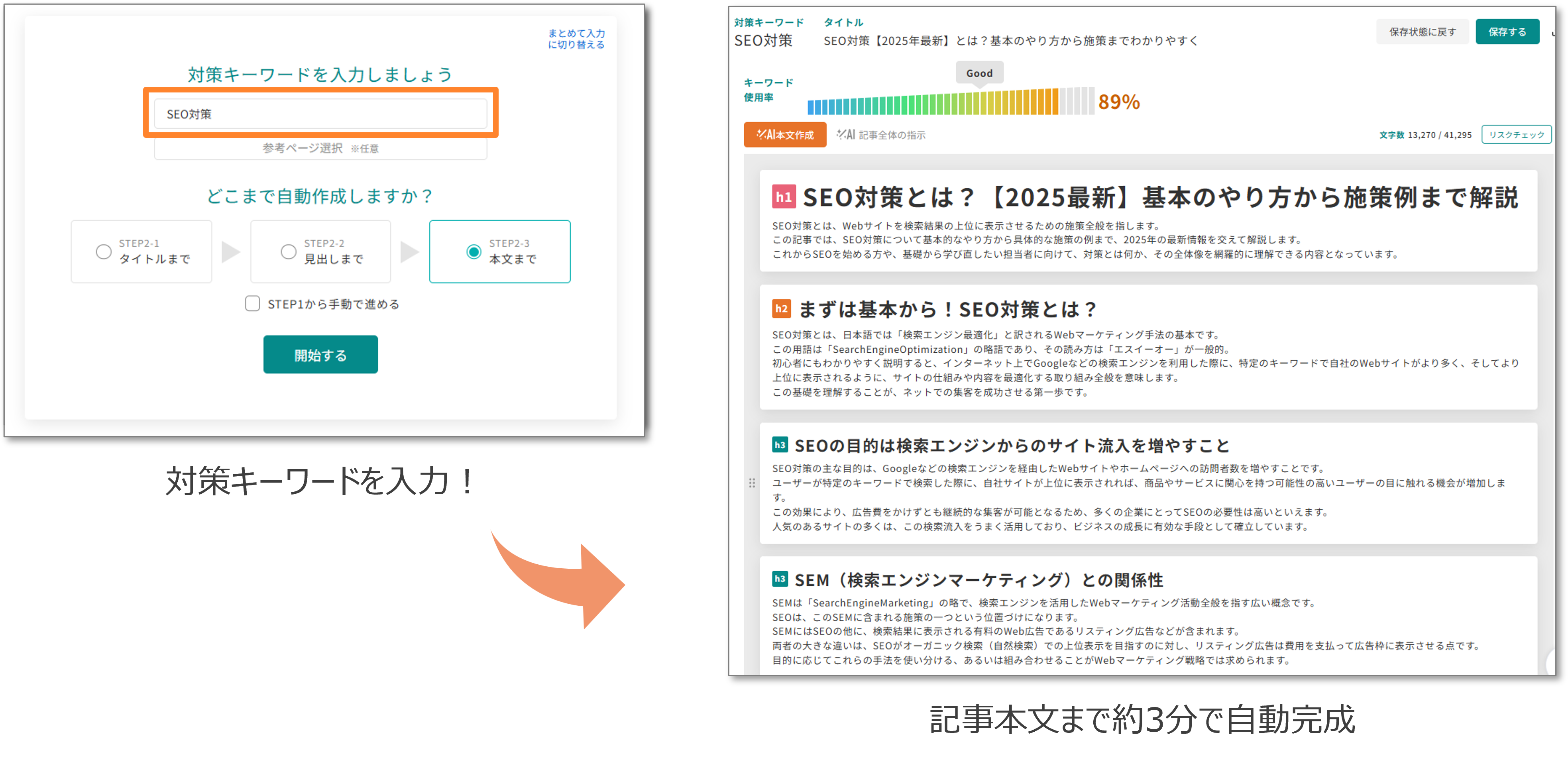Click the h3 icon beside SEOの目的 heading
Viewport: 1568px width, 758px height.
[780, 445]
